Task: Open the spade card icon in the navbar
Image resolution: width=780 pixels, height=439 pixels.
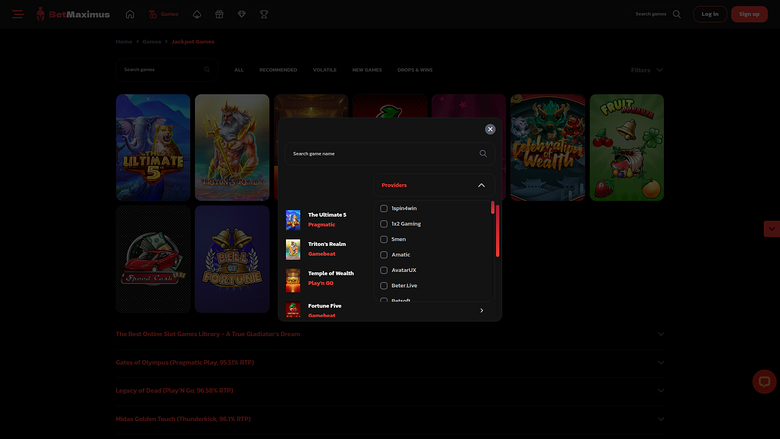Action: 197,14
